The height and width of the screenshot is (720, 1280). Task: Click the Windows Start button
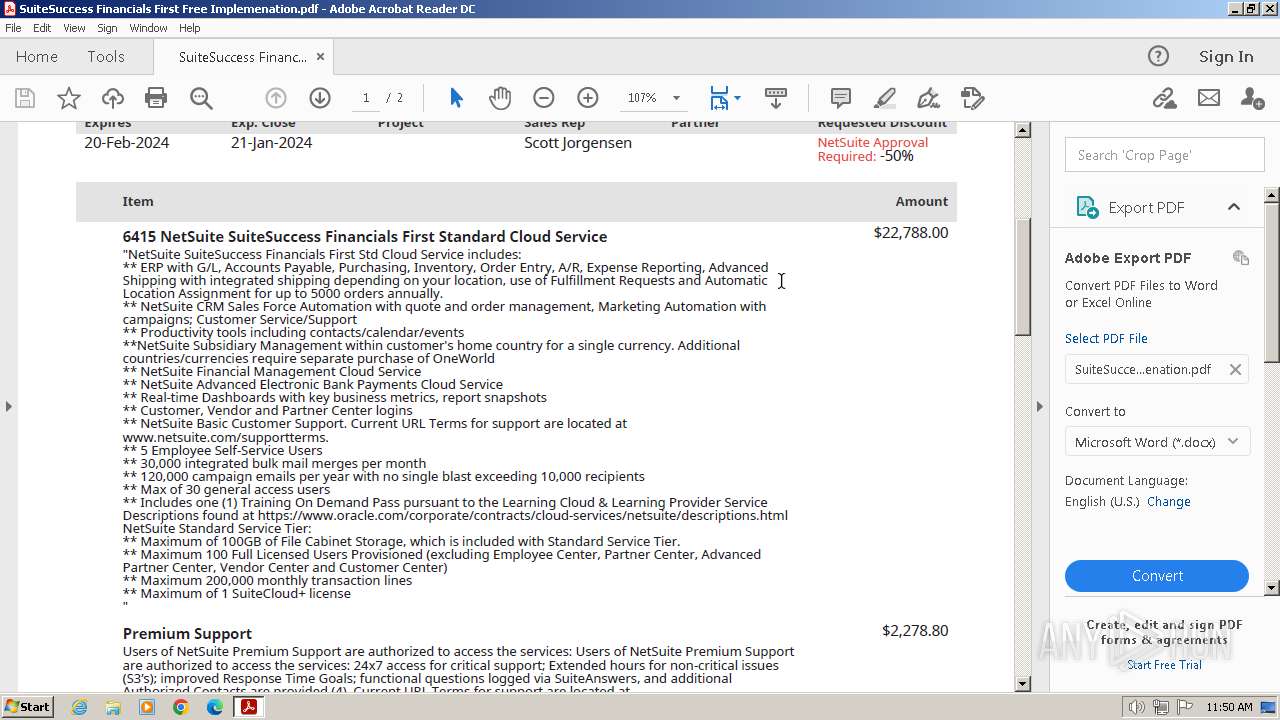click(x=28, y=707)
